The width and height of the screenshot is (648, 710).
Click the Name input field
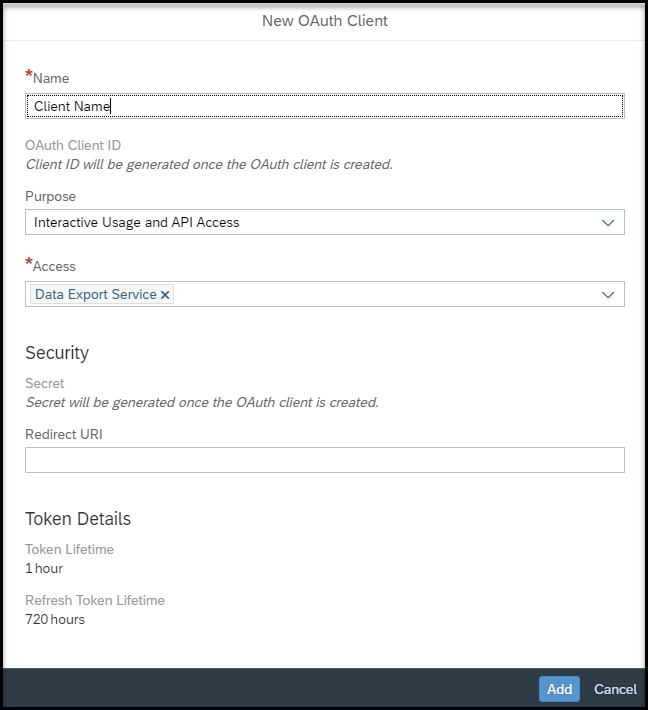coord(325,106)
